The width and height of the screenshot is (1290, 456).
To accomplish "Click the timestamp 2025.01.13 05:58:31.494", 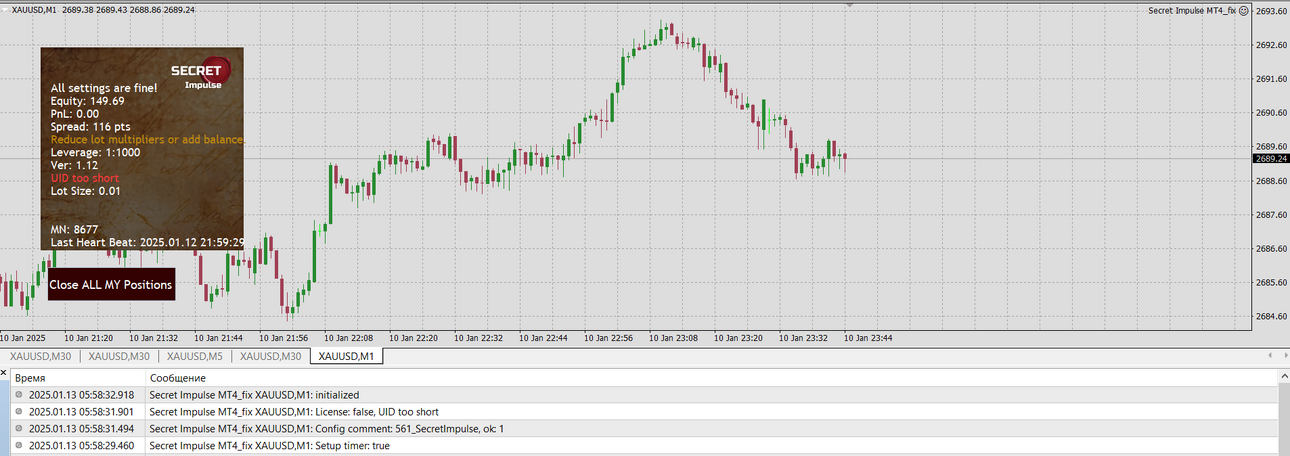I will pos(80,429).
